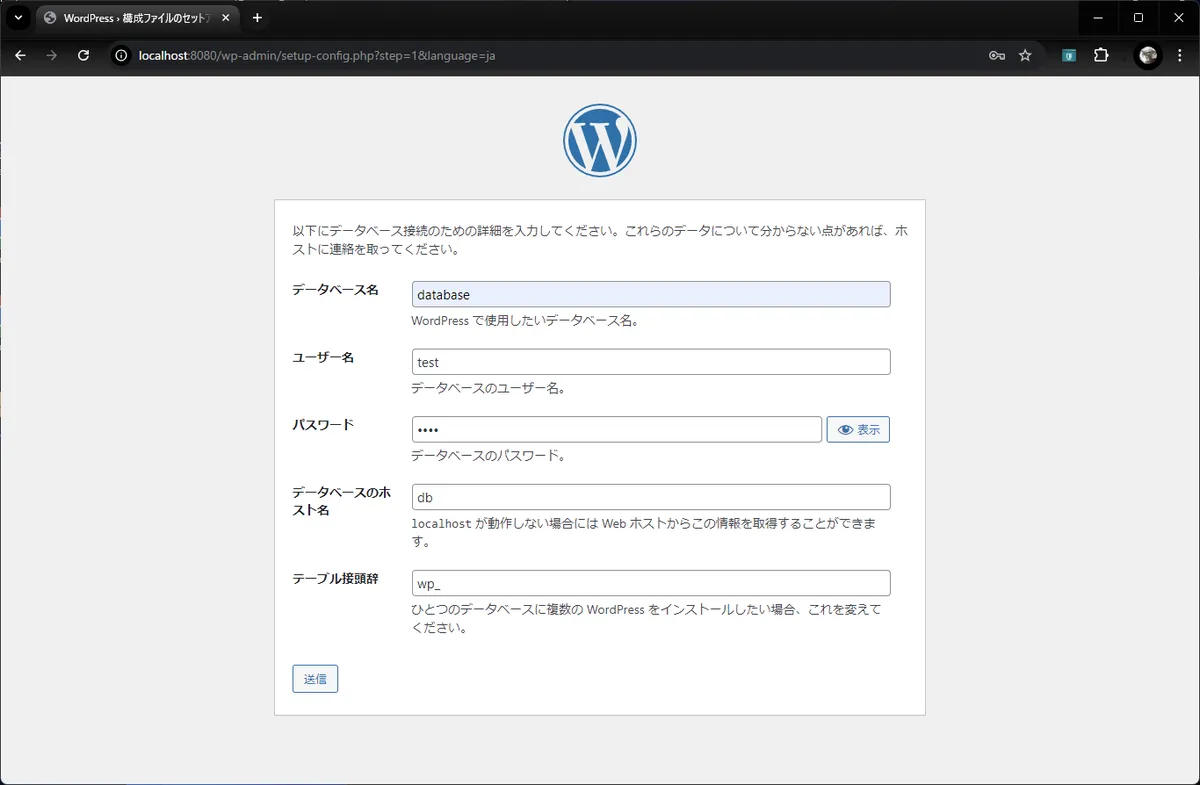Click 'データベースのユーザー名。' help text

(x=489, y=388)
